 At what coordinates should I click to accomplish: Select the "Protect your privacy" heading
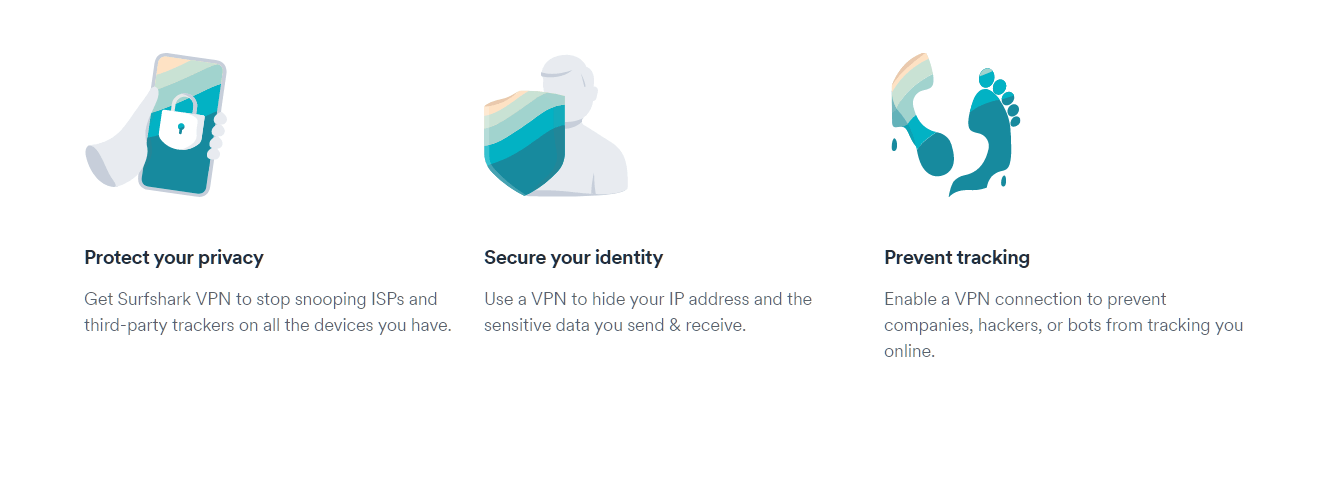(174, 257)
